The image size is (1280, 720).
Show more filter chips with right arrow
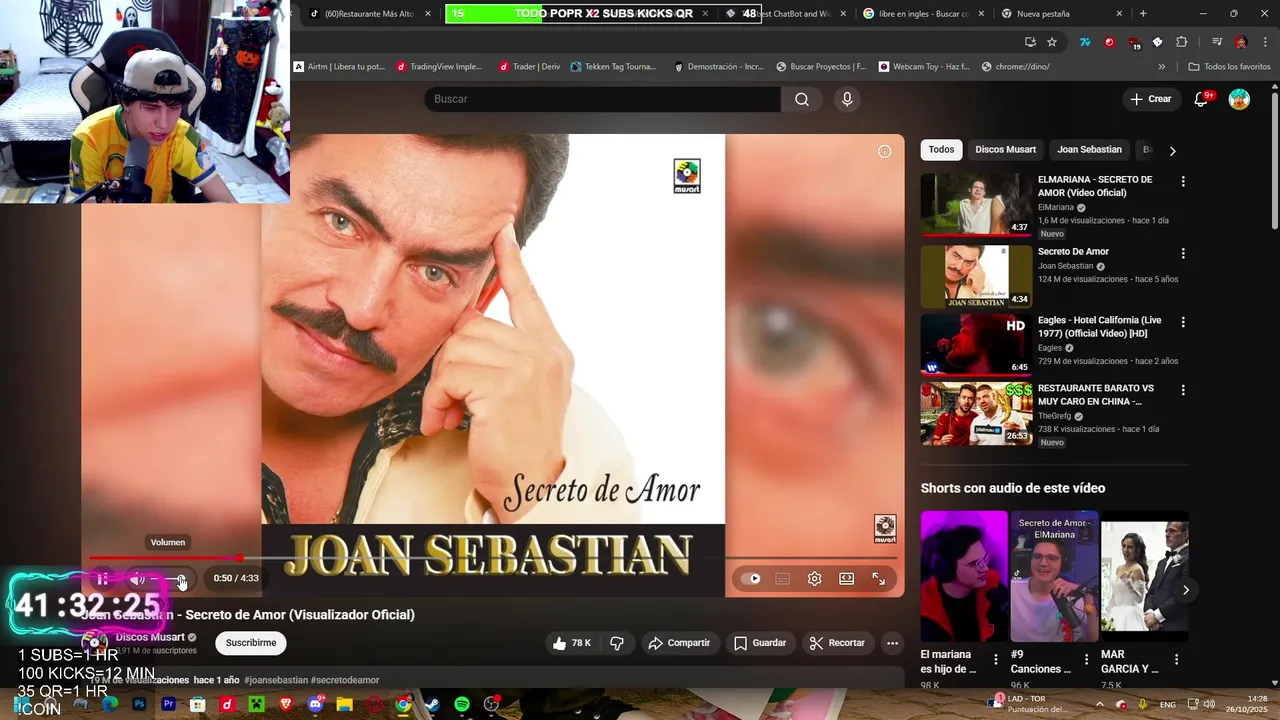pos(1172,151)
